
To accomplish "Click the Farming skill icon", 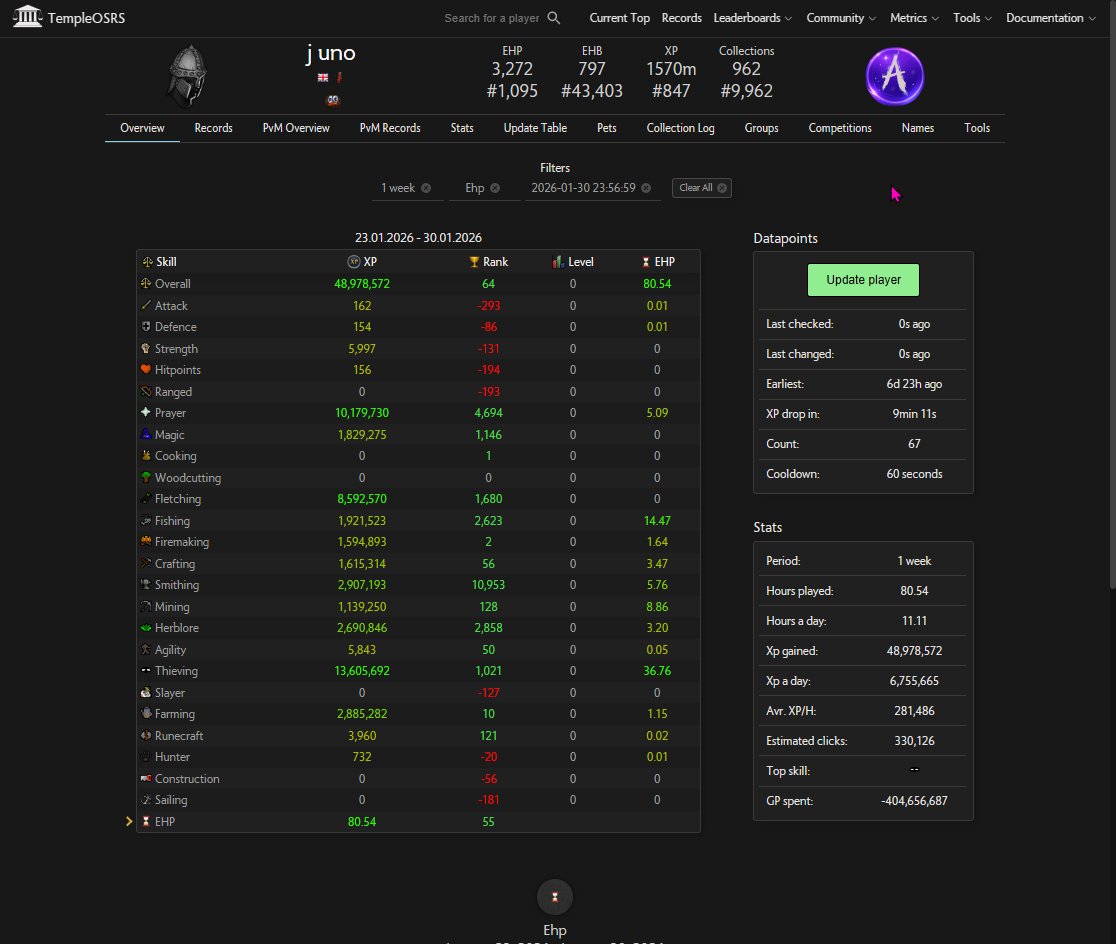I will [x=146, y=713].
